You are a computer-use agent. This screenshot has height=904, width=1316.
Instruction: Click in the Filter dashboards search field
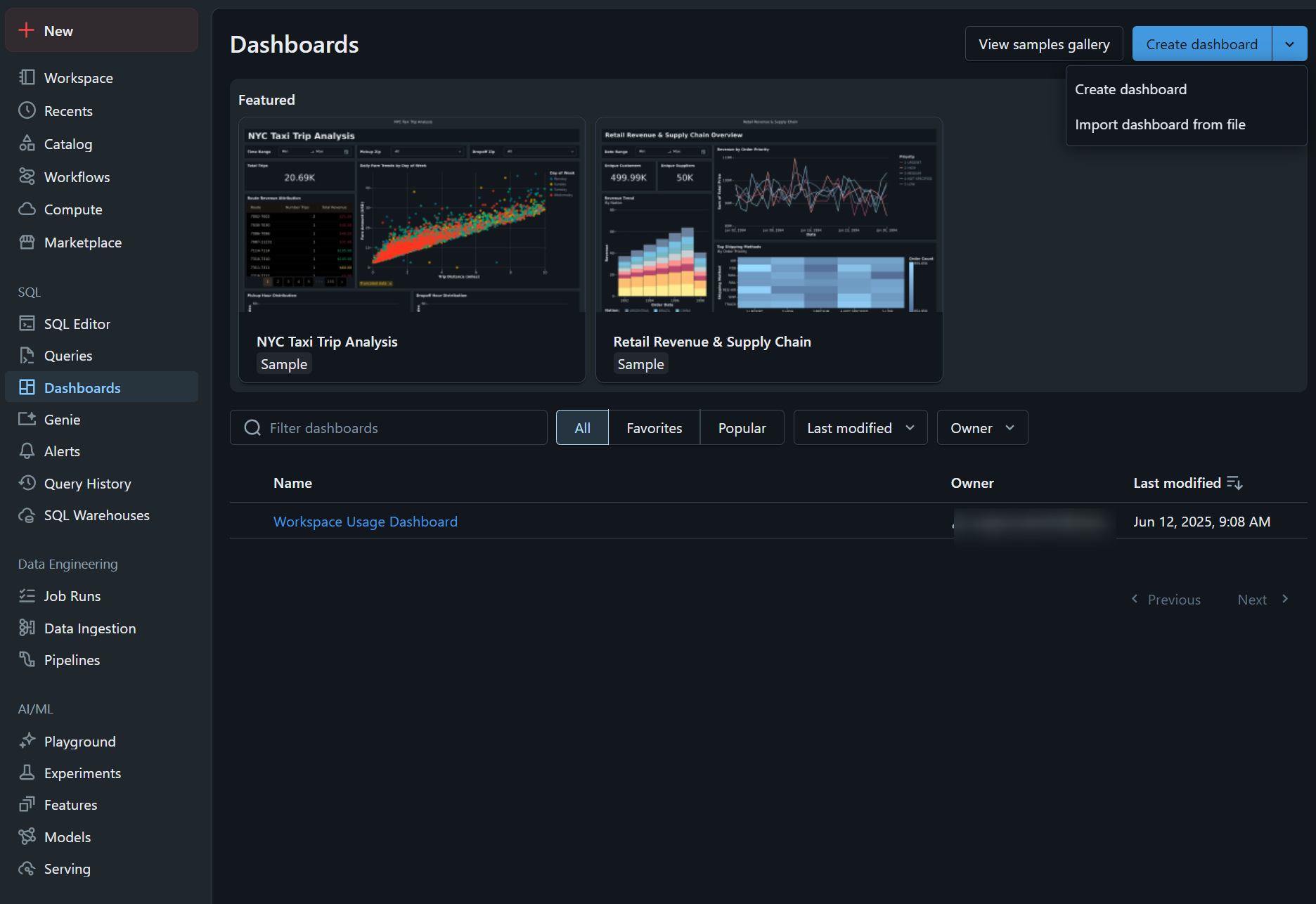[389, 427]
